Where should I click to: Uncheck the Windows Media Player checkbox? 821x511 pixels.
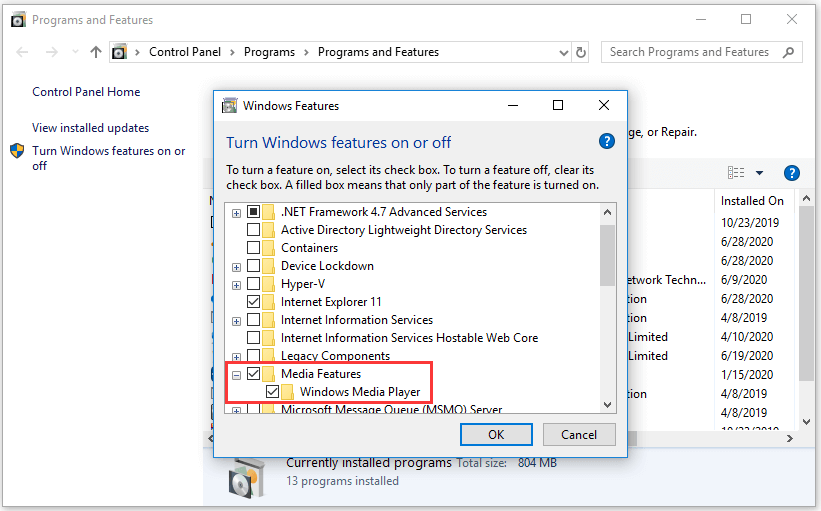(x=272, y=392)
